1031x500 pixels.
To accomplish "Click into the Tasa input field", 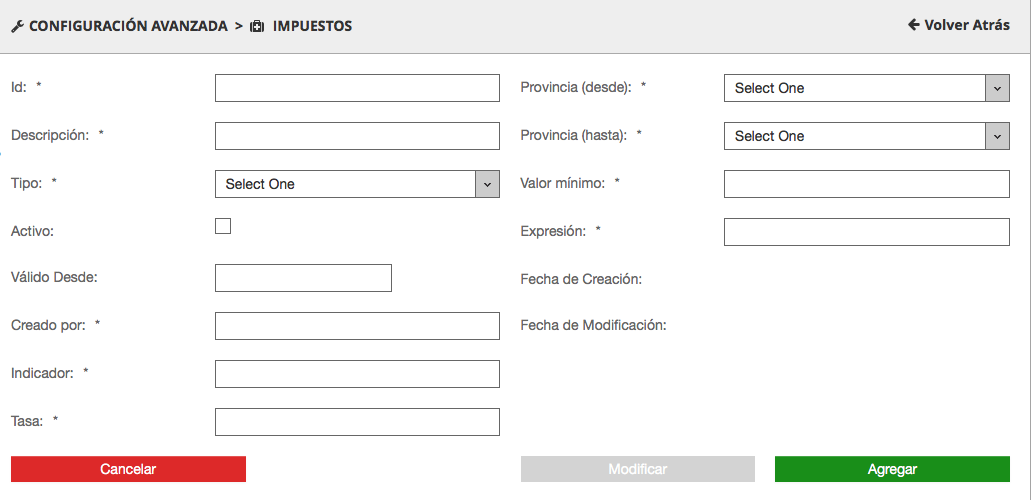I will [357, 422].
